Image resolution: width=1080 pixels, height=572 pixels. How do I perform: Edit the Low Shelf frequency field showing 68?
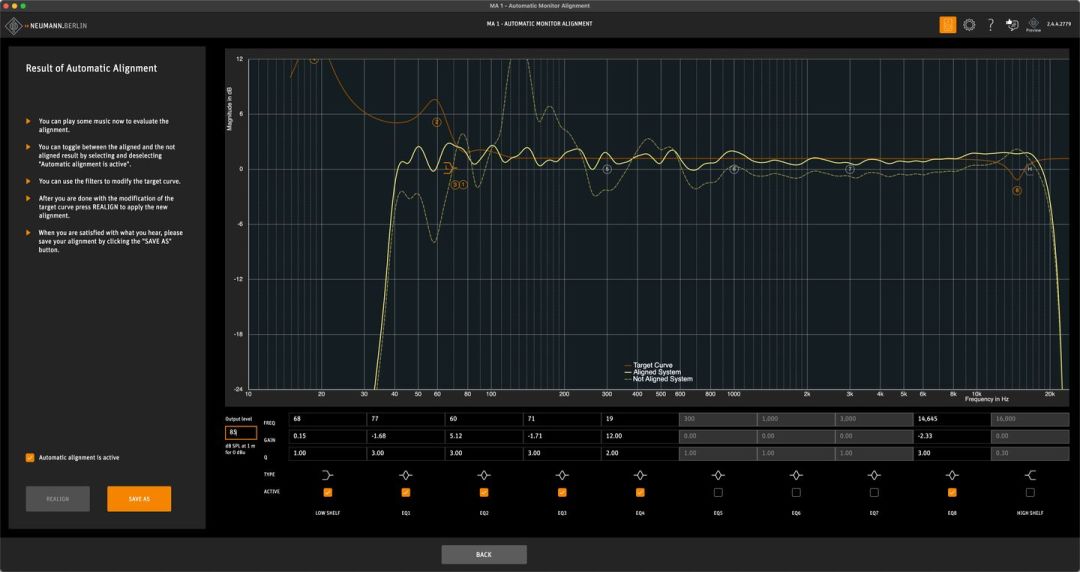click(327, 419)
